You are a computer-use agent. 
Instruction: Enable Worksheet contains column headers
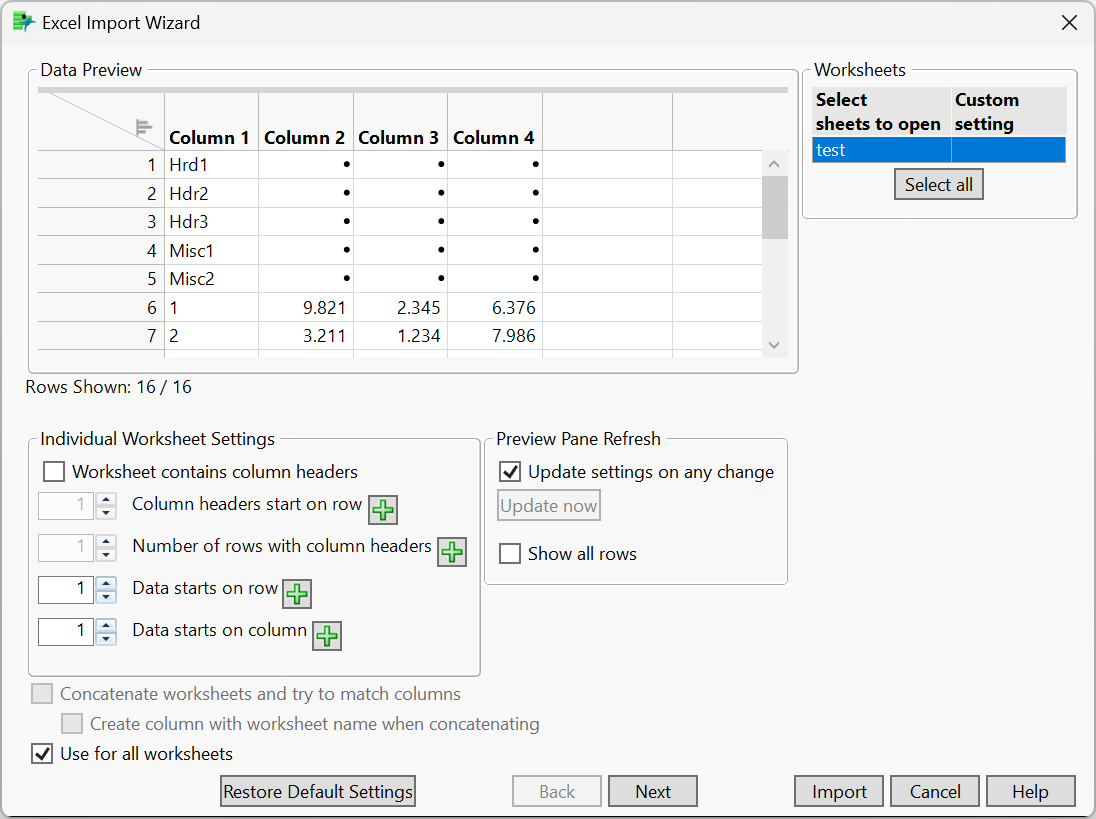(x=54, y=472)
